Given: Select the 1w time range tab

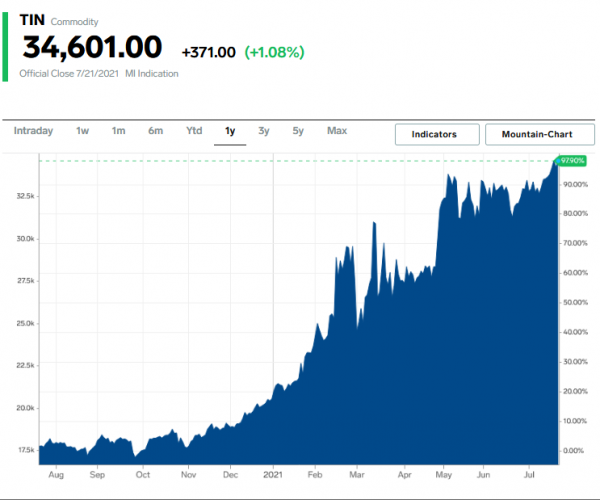Looking at the screenshot, I should [82, 131].
